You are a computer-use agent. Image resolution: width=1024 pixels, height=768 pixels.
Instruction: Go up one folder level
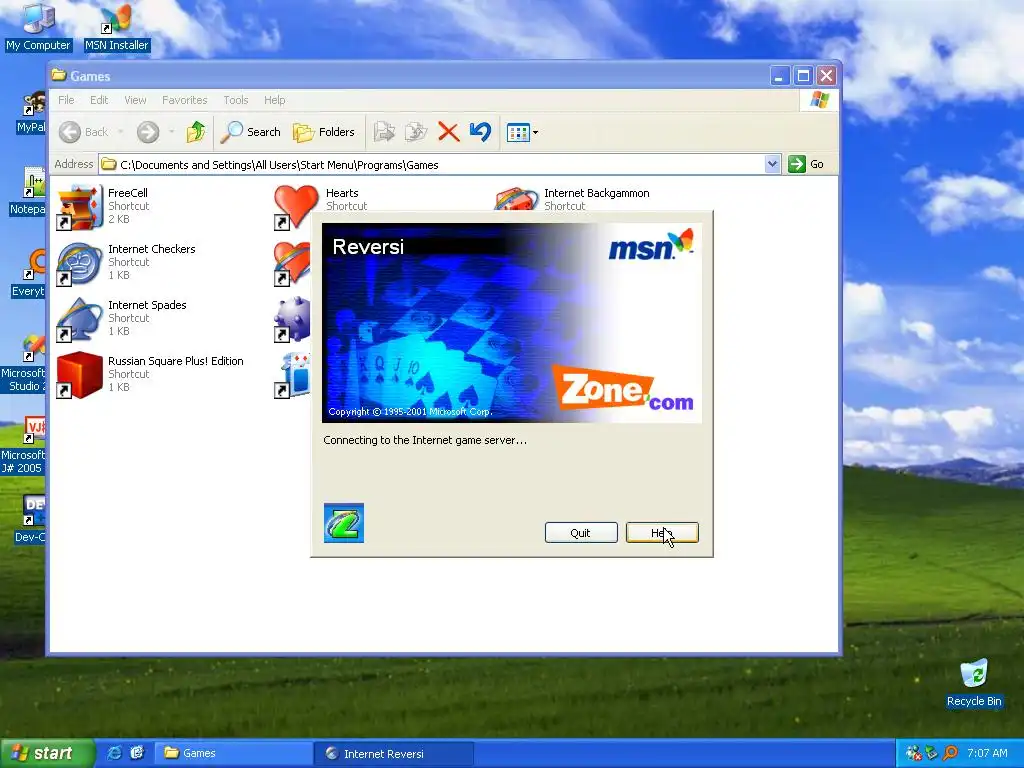(x=195, y=132)
